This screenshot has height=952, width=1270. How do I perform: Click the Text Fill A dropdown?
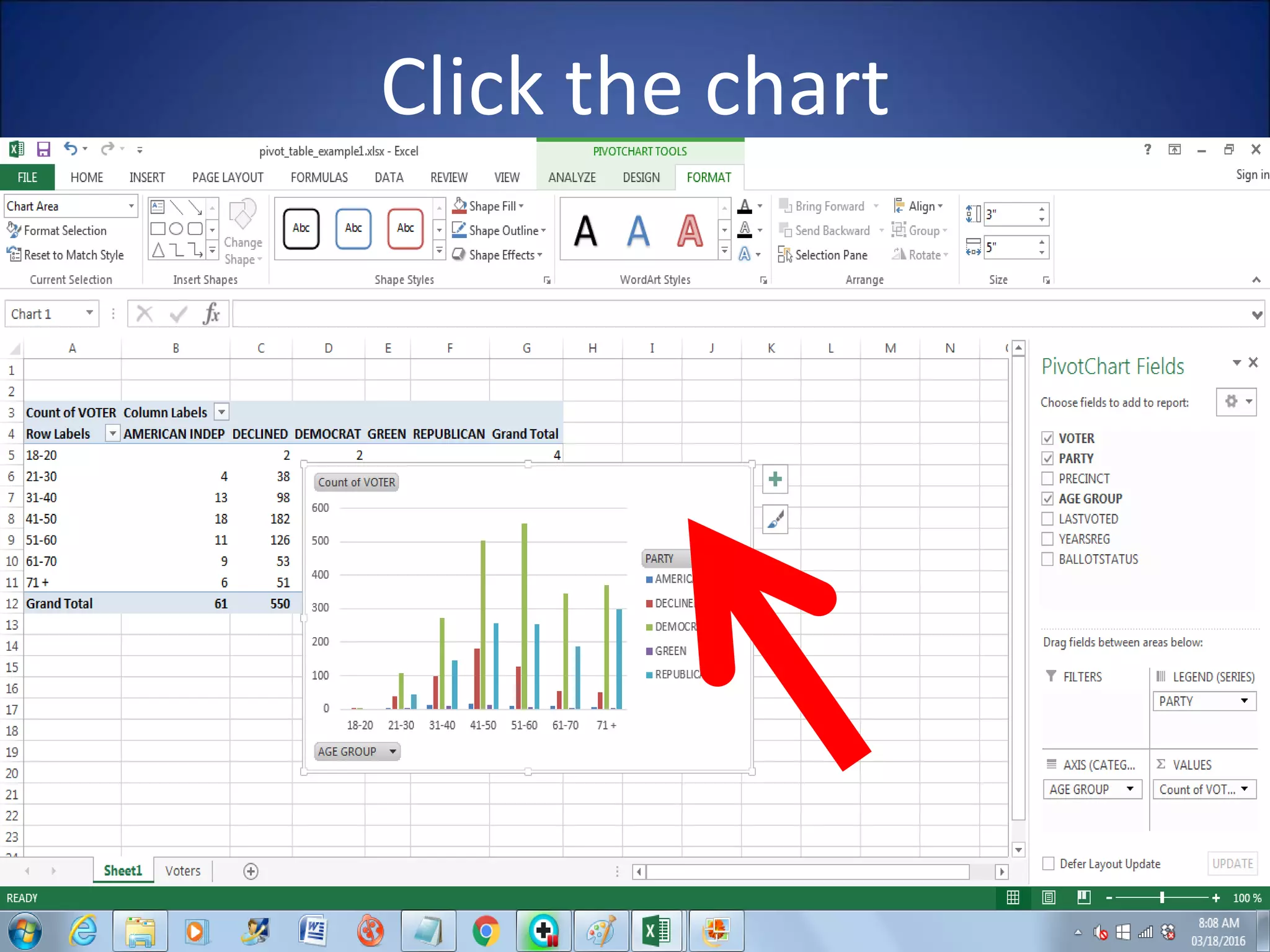[x=760, y=206]
